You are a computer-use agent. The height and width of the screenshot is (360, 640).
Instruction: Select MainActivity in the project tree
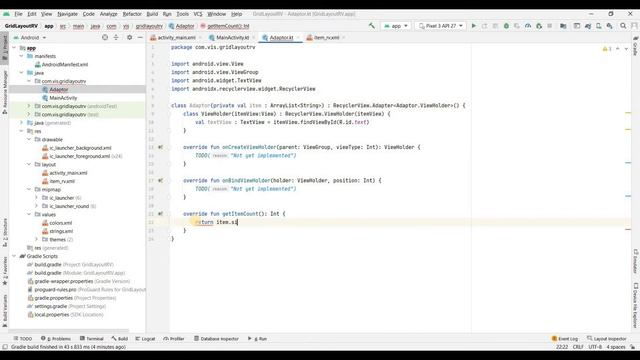[63, 98]
